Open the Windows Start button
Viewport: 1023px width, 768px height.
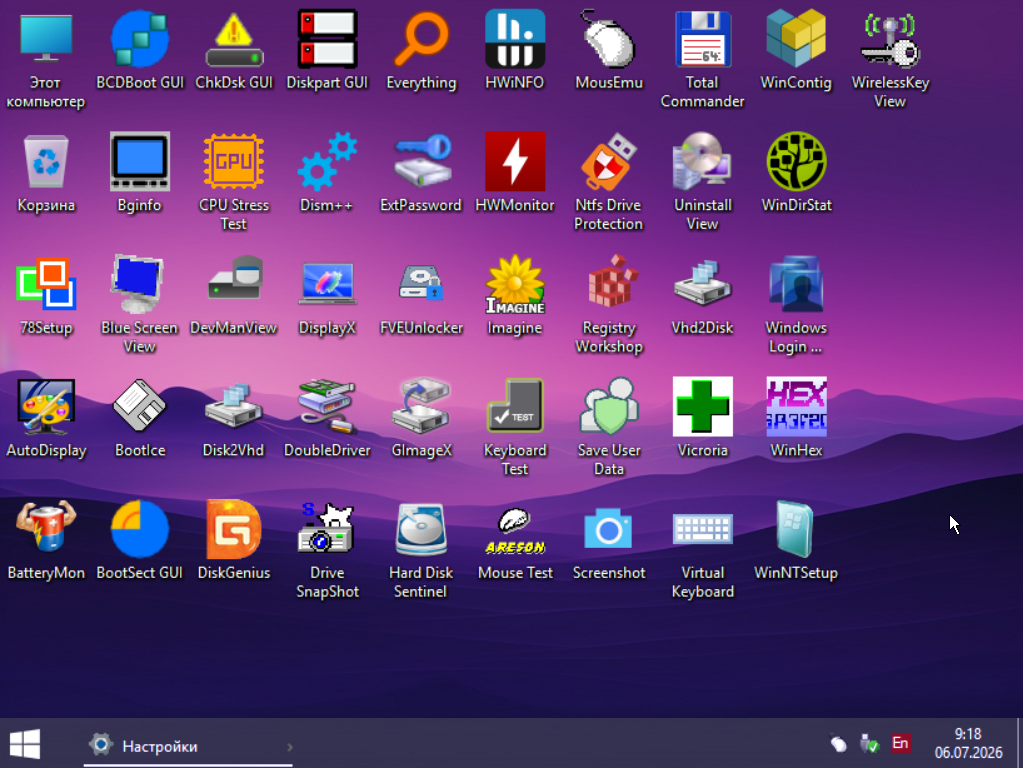point(25,744)
